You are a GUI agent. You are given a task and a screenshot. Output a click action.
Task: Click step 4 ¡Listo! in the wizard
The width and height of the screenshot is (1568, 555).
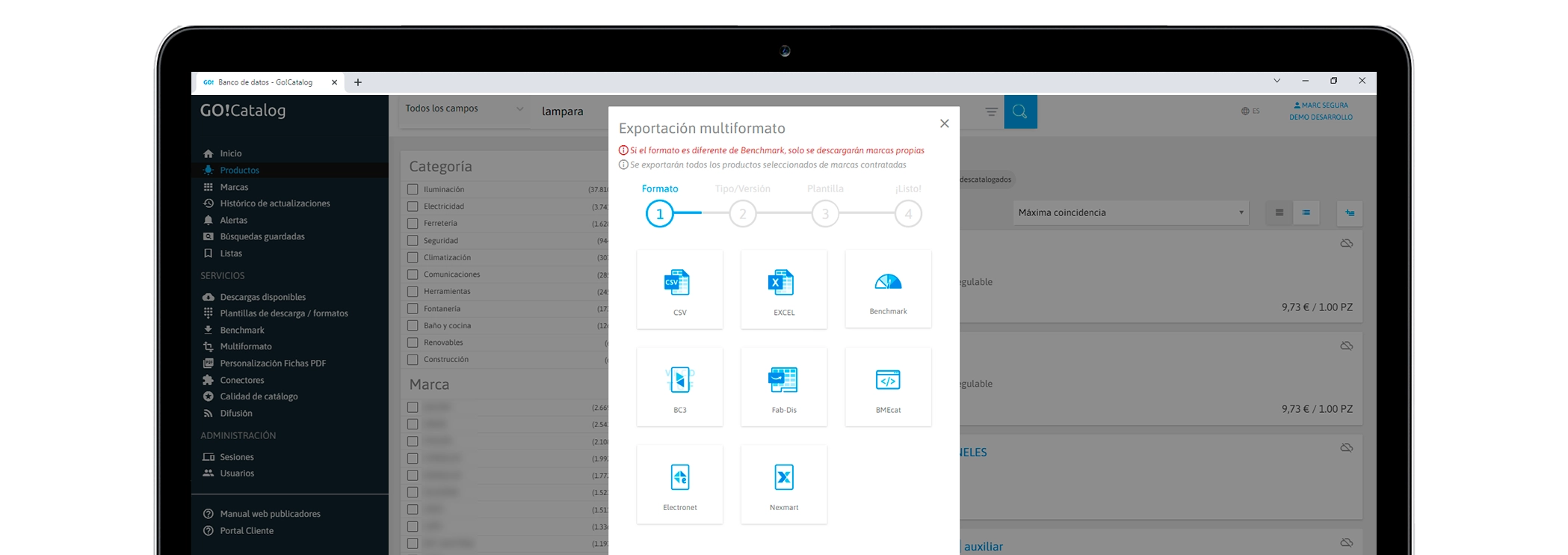(x=908, y=214)
